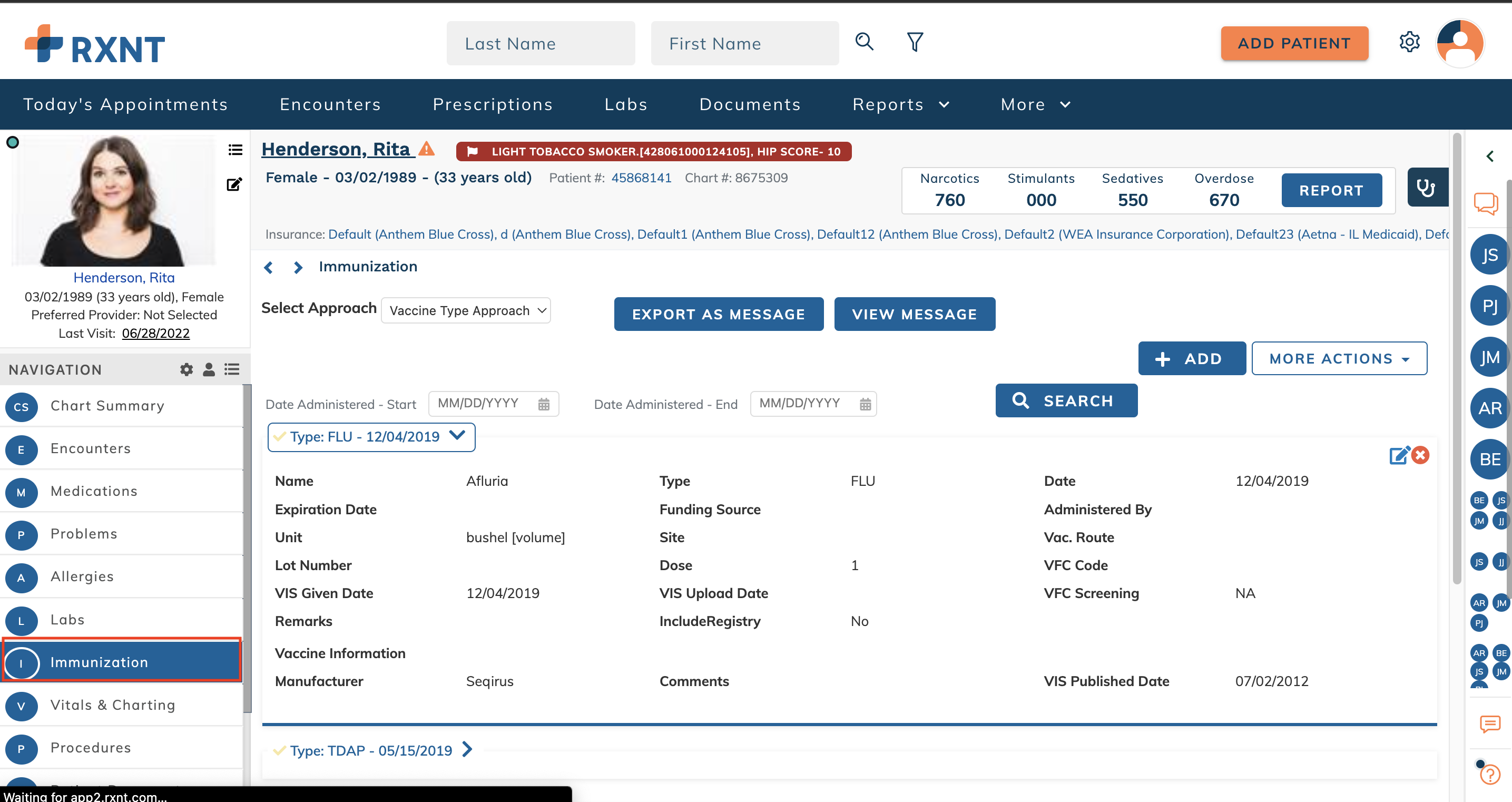Click the list icon beside patient photo

click(x=235, y=150)
